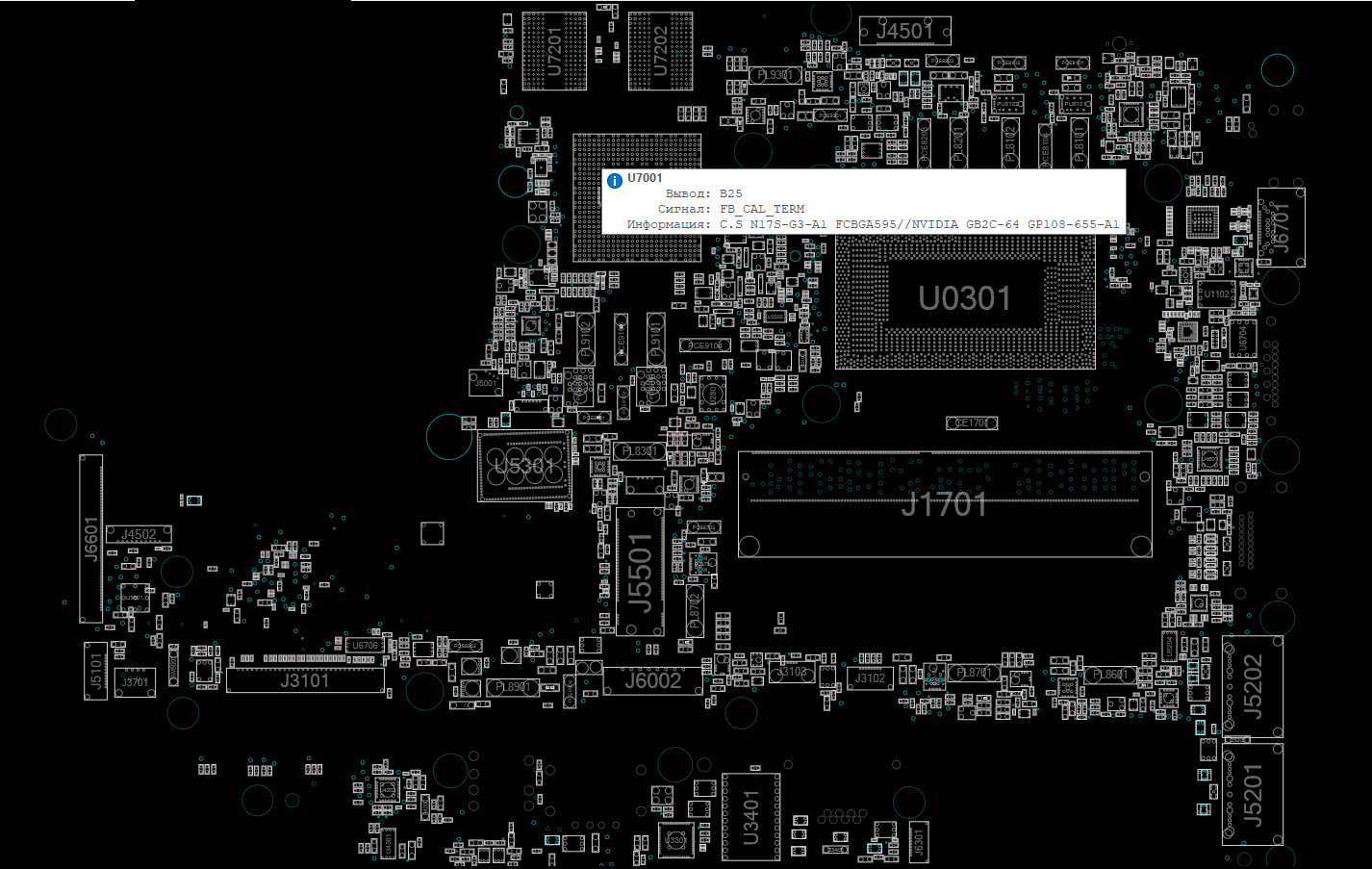Select the J1701 memory slot connector
The width and height of the screenshot is (1372, 869).
944,504
